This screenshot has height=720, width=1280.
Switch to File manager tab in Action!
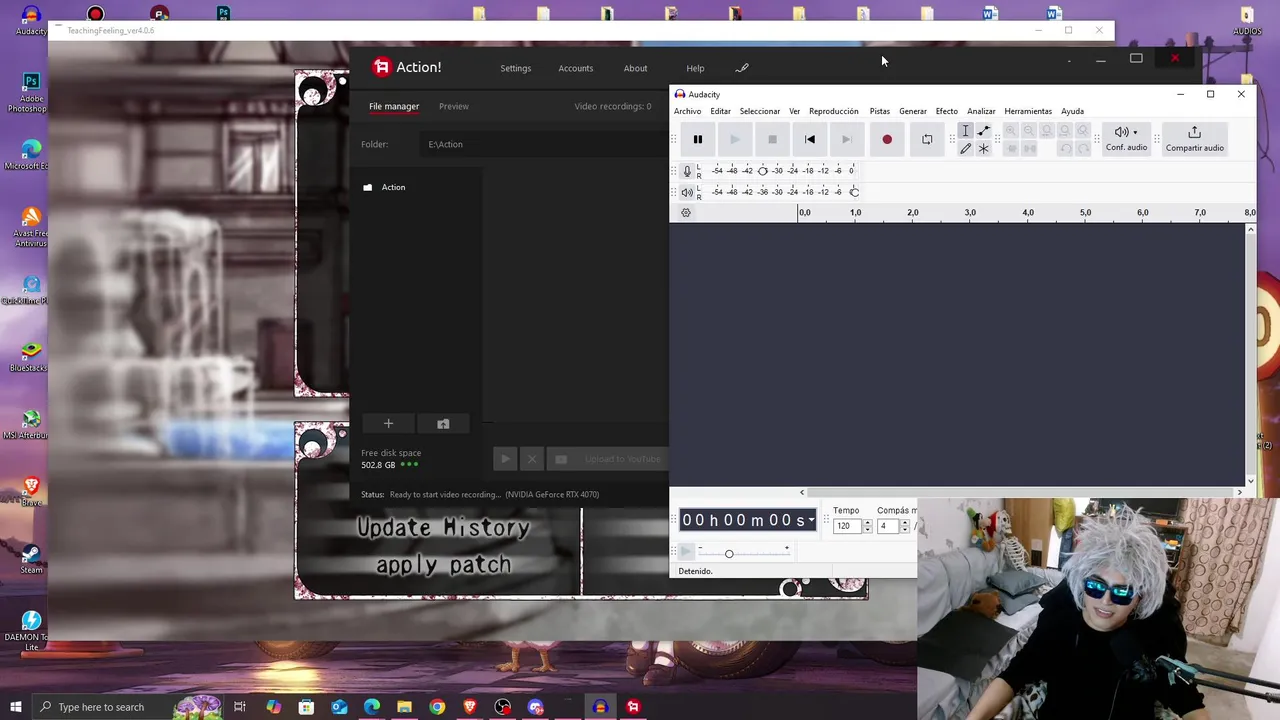394,106
